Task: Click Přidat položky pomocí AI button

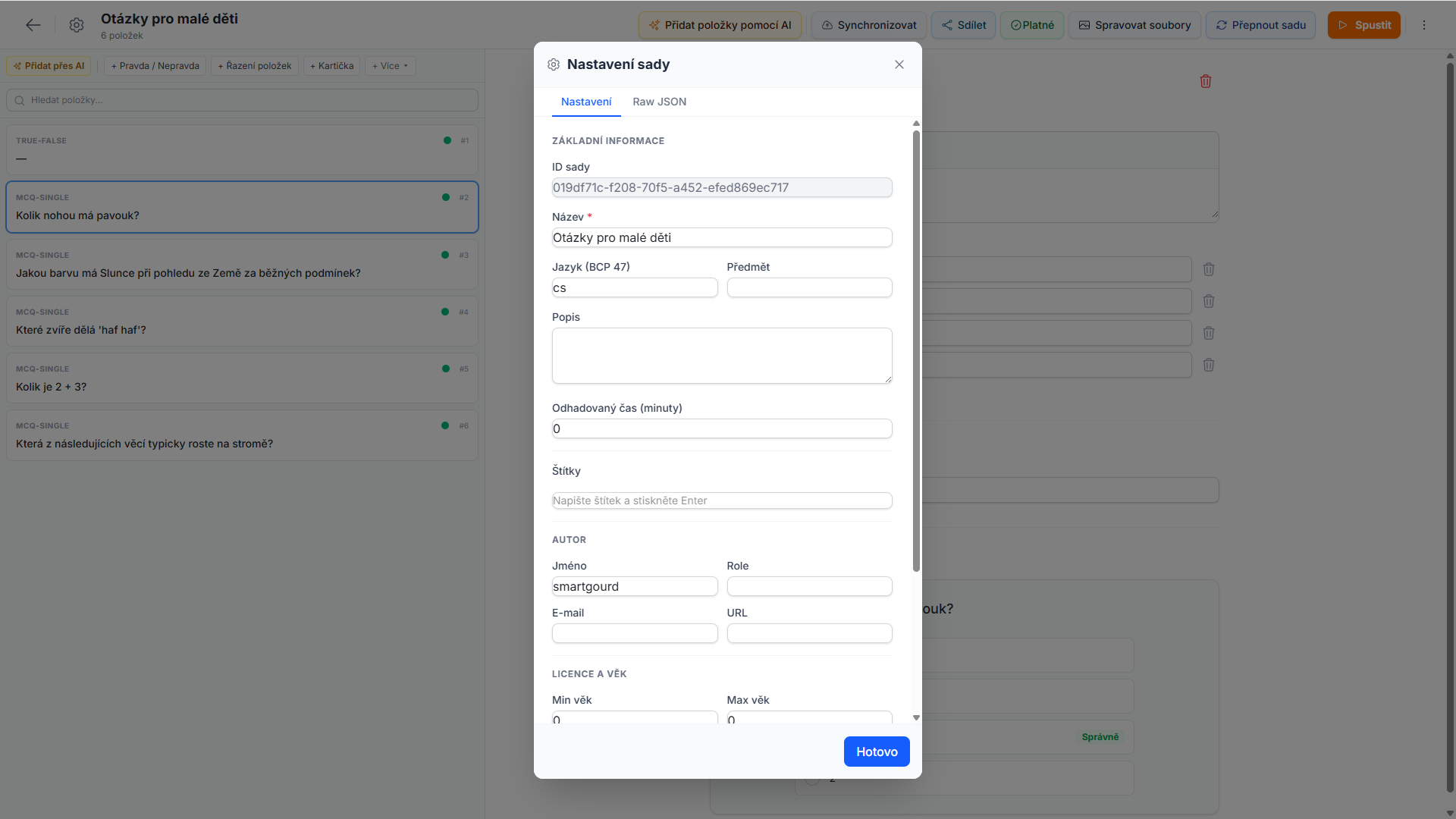Action: point(720,25)
